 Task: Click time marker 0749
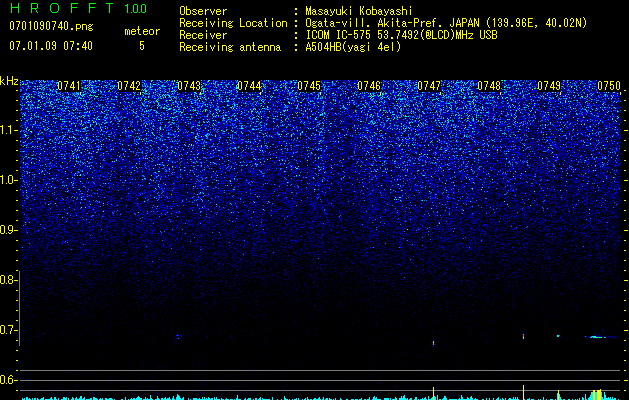pyautogui.click(x=549, y=86)
